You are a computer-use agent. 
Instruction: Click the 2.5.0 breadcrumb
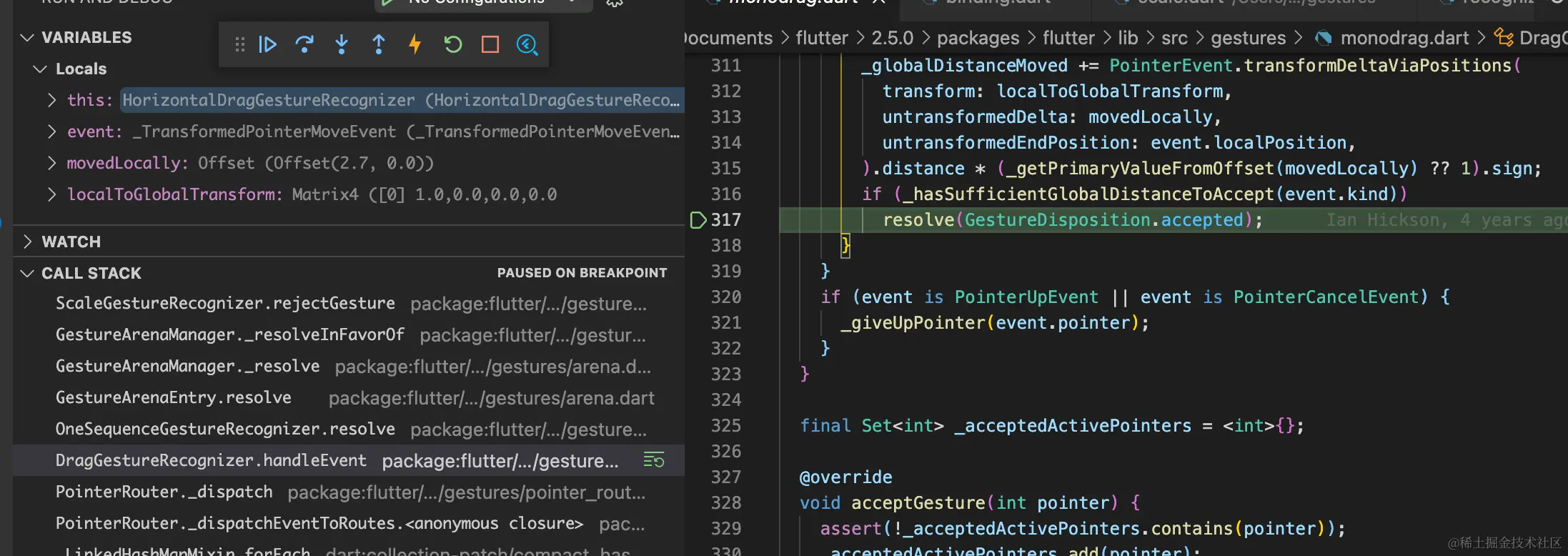pyautogui.click(x=892, y=38)
